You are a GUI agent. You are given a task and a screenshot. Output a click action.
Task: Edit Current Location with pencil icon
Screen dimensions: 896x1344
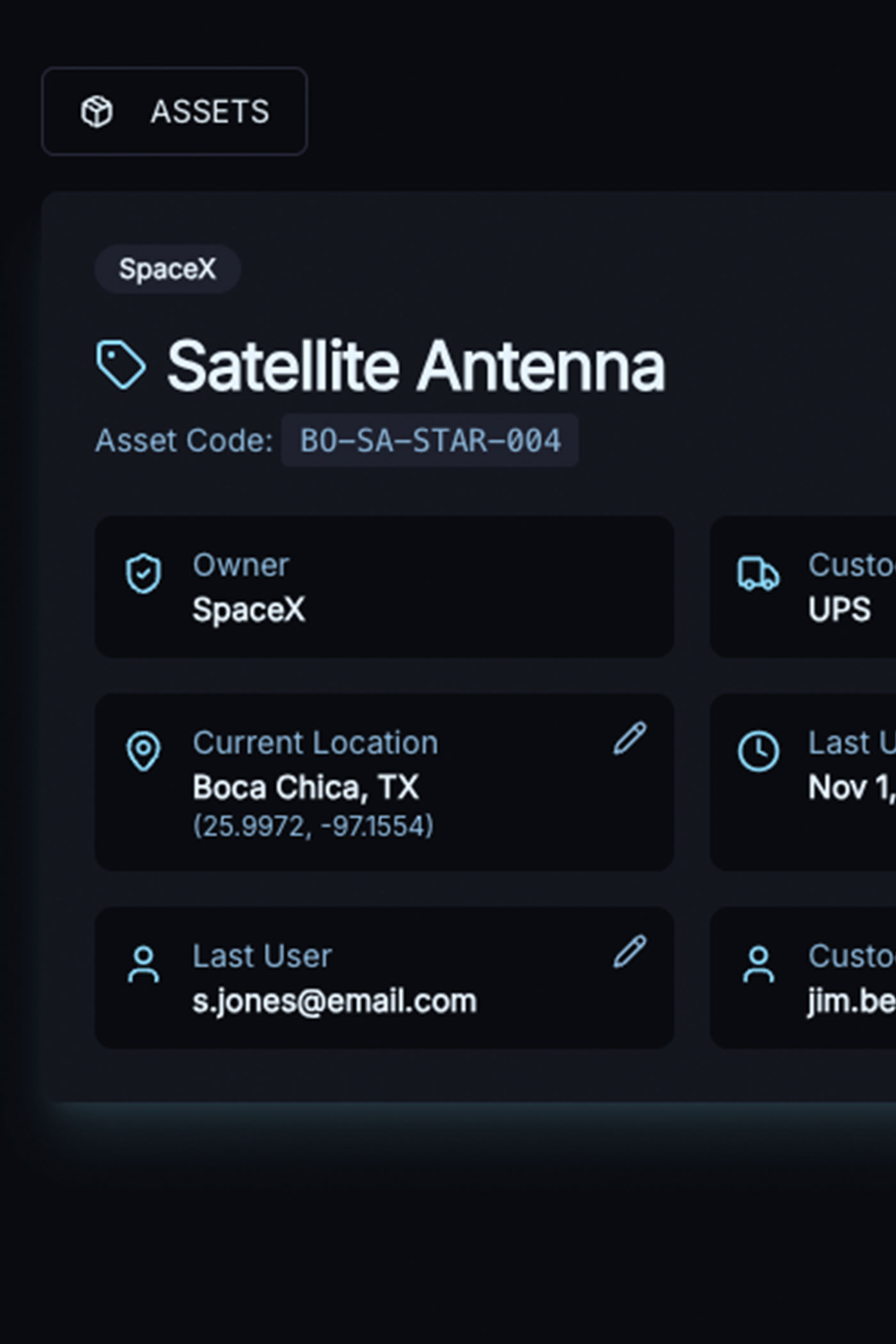pyautogui.click(x=630, y=738)
